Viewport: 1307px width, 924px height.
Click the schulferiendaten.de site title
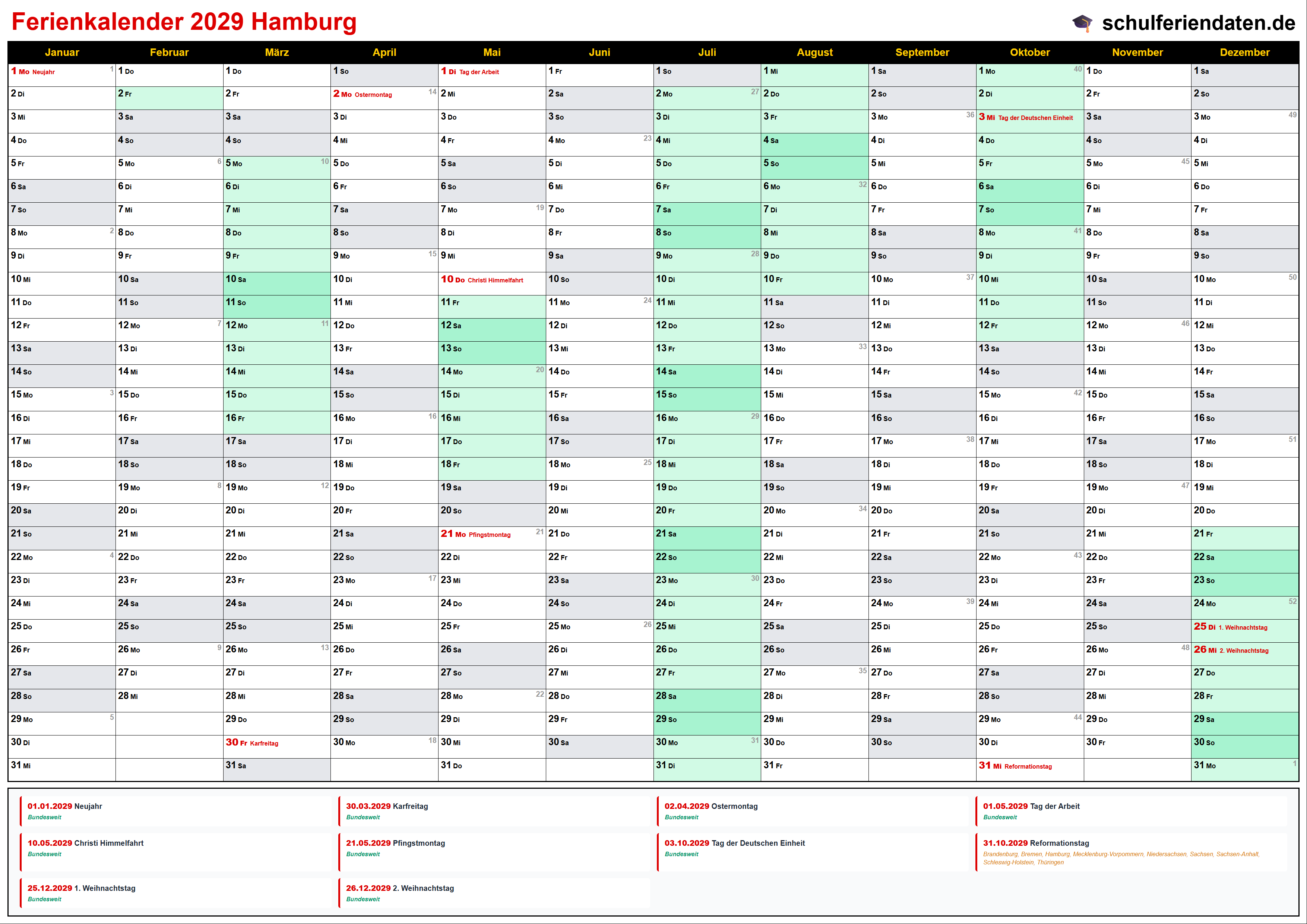point(1198,23)
